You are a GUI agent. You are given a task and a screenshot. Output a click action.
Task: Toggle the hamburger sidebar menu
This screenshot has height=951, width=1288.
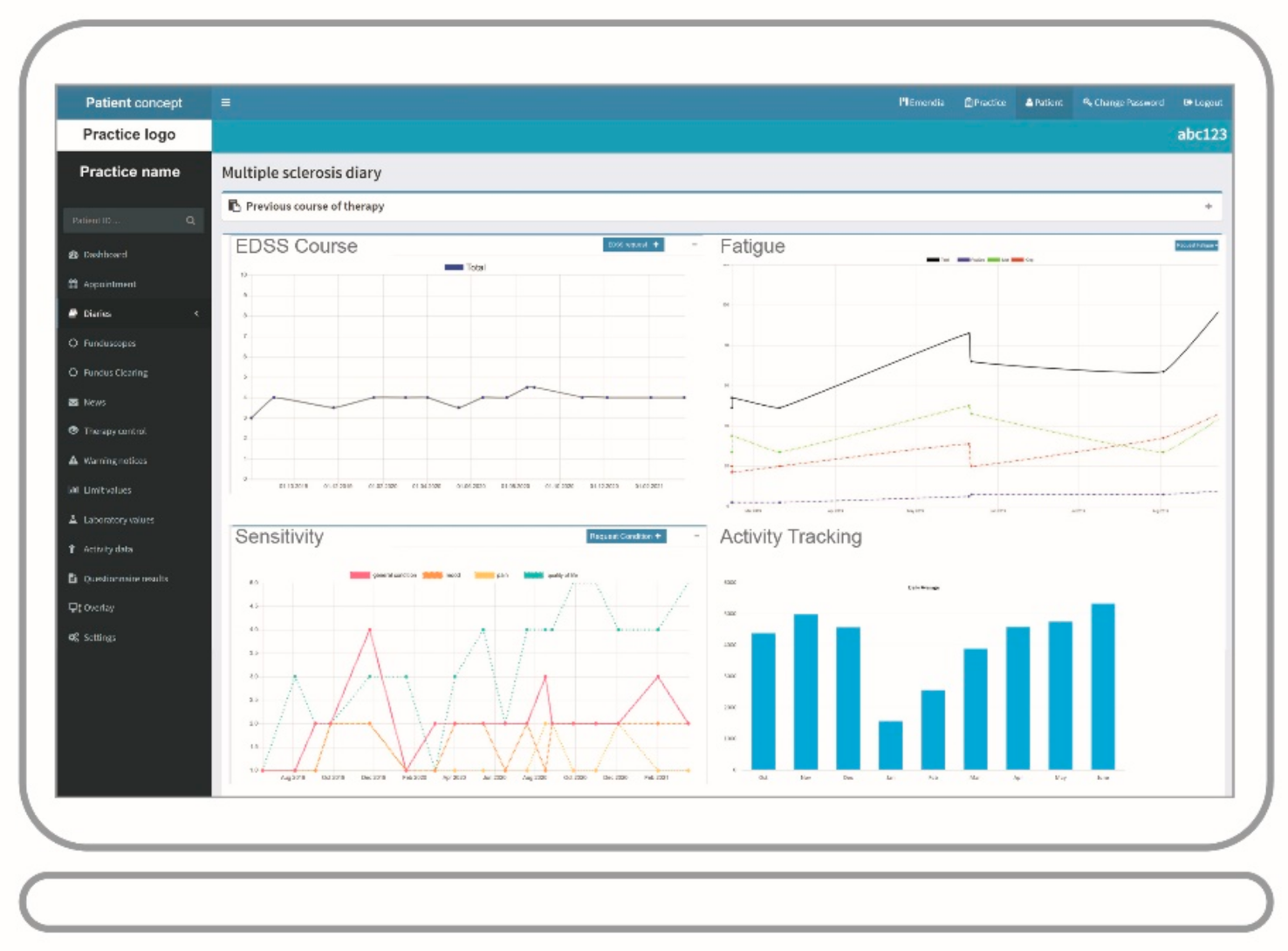pyautogui.click(x=225, y=103)
